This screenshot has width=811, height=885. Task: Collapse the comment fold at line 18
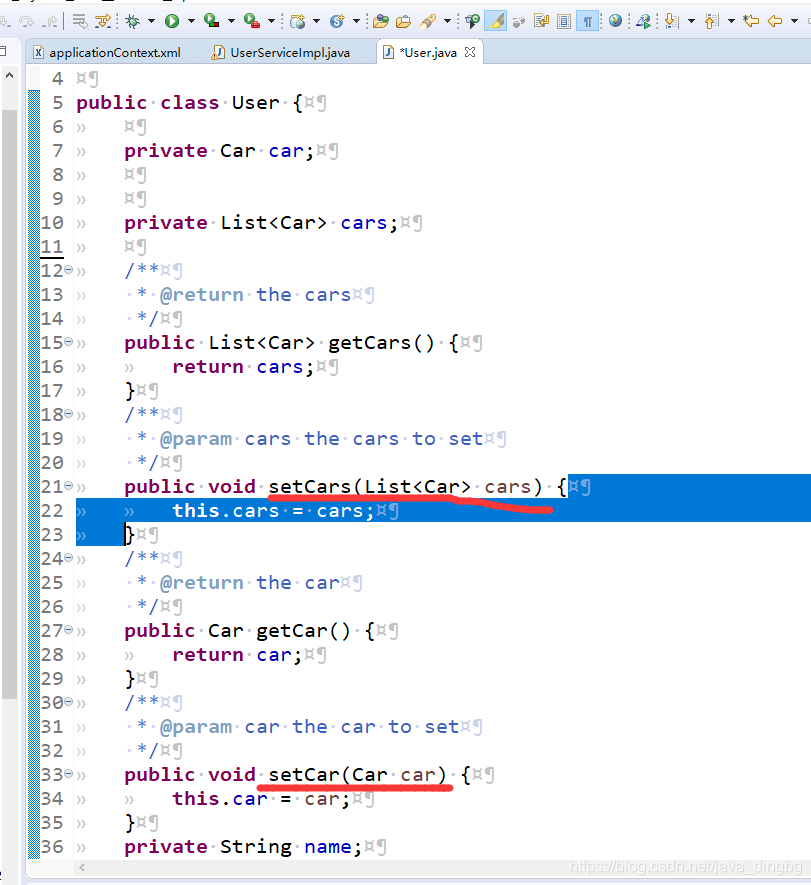[x=68, y=414]
